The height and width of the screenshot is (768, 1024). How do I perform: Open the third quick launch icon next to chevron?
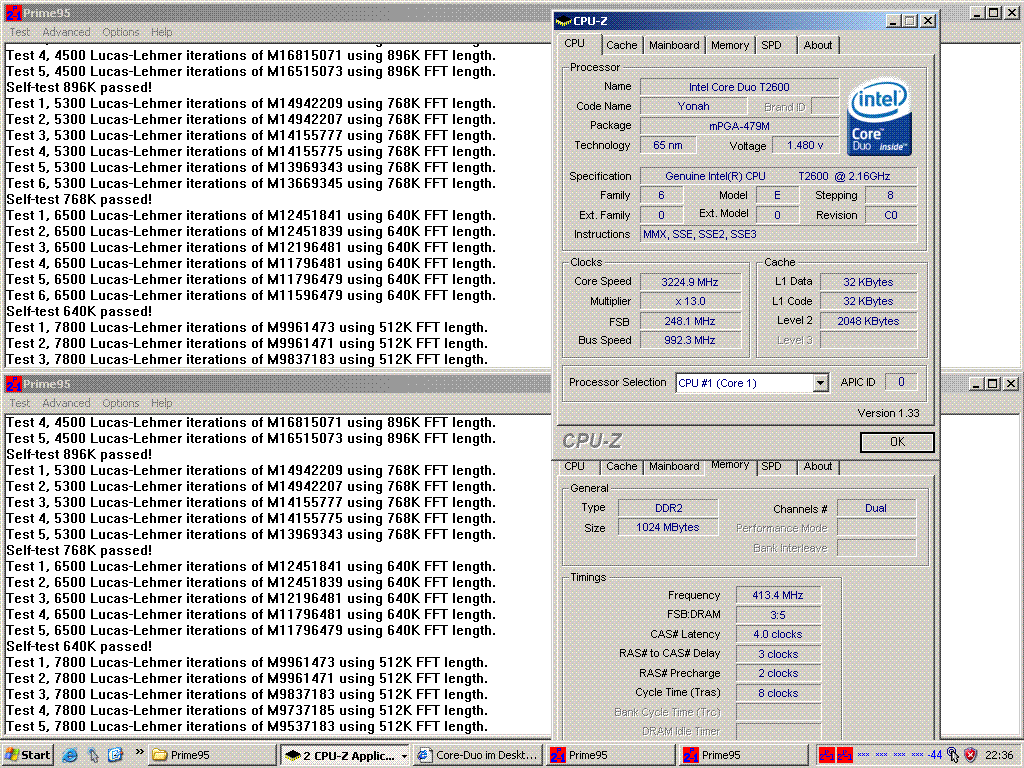coord(116,755)
